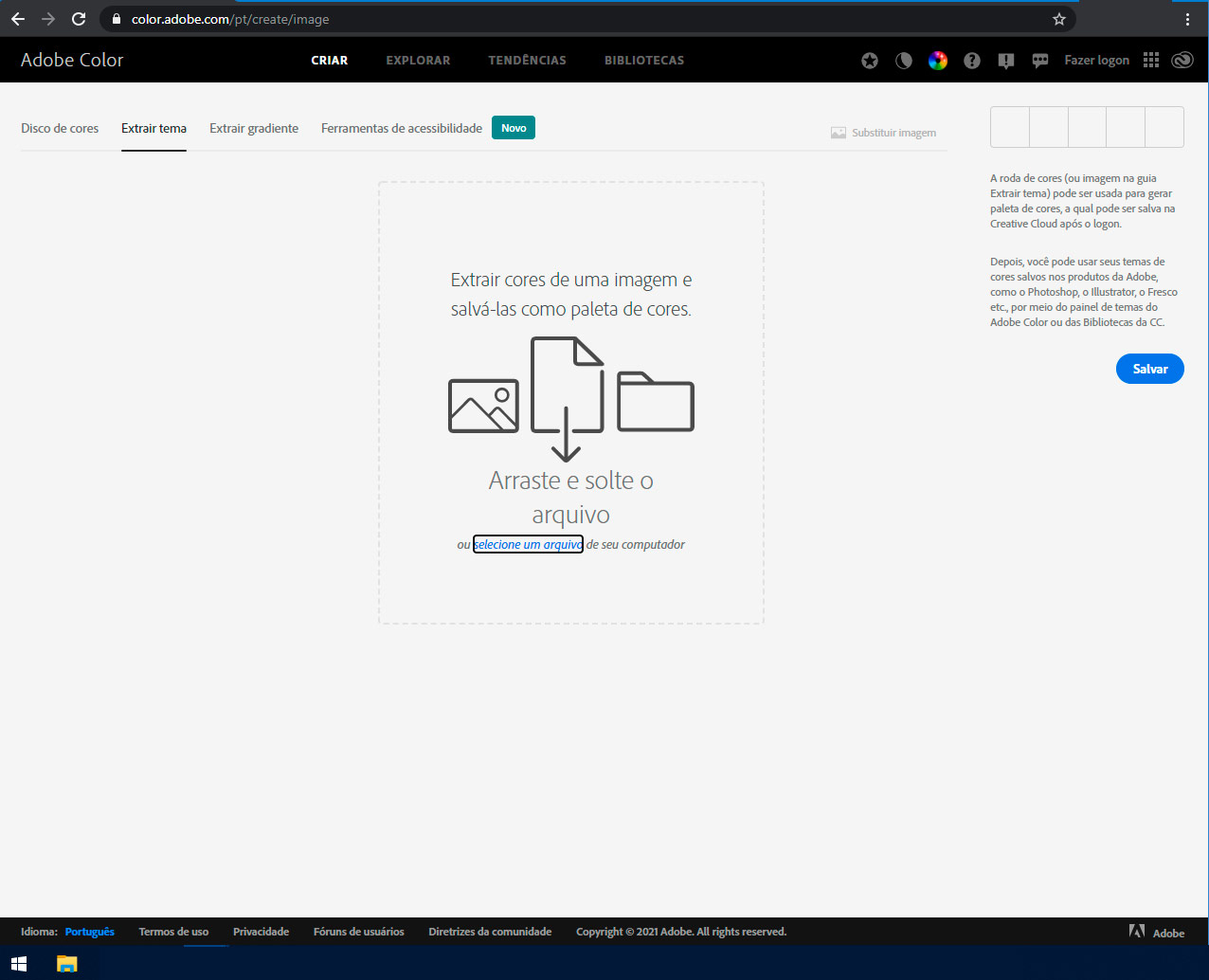Click the address bar URL
1209x980 pixels.
(x=230, y=19)
